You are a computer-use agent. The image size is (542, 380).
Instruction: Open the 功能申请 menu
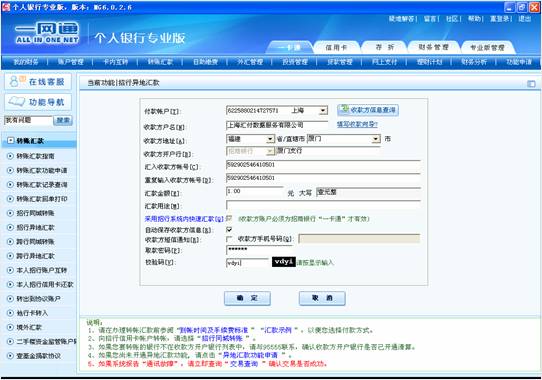coord(519,62)
